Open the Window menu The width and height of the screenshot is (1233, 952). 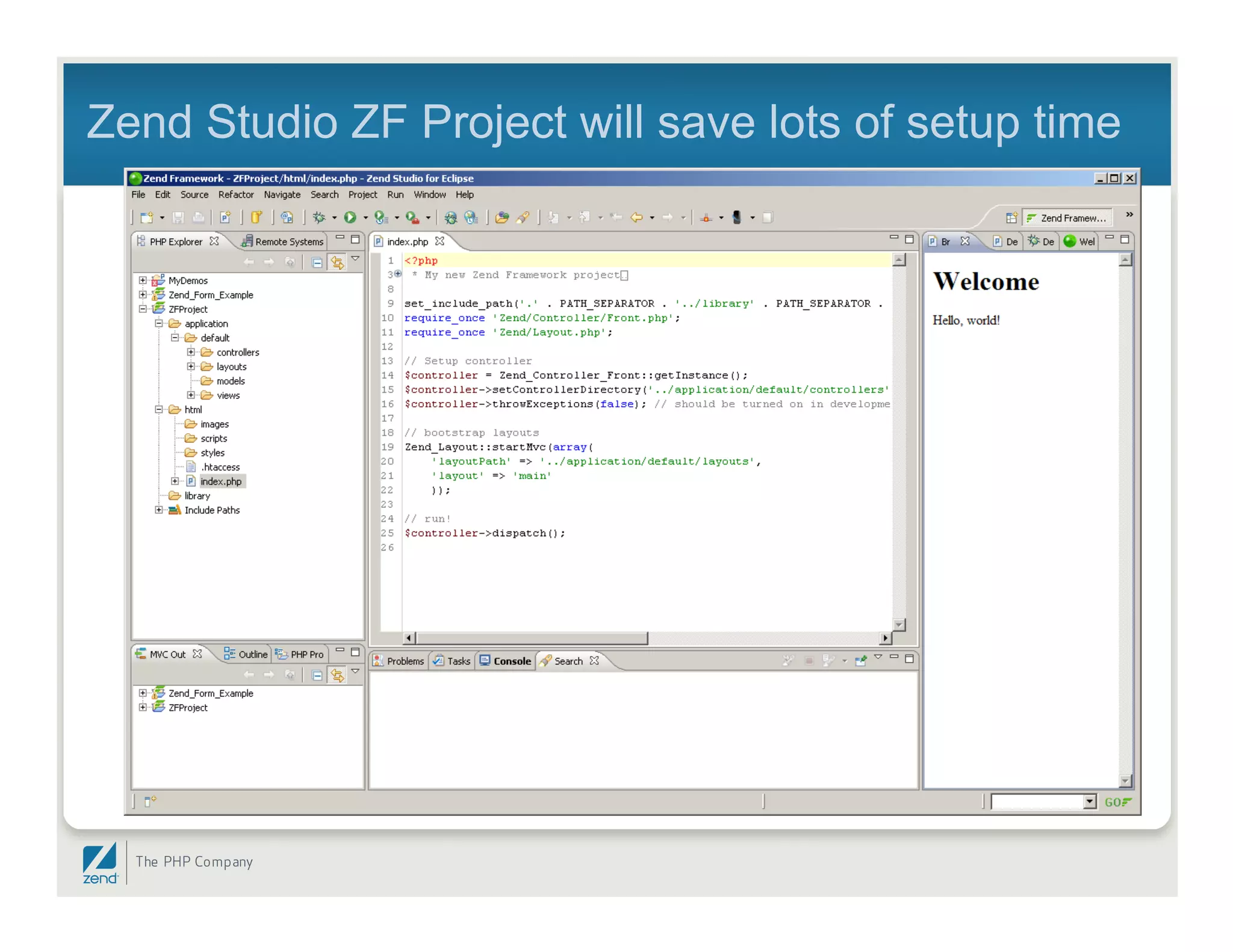429,194
